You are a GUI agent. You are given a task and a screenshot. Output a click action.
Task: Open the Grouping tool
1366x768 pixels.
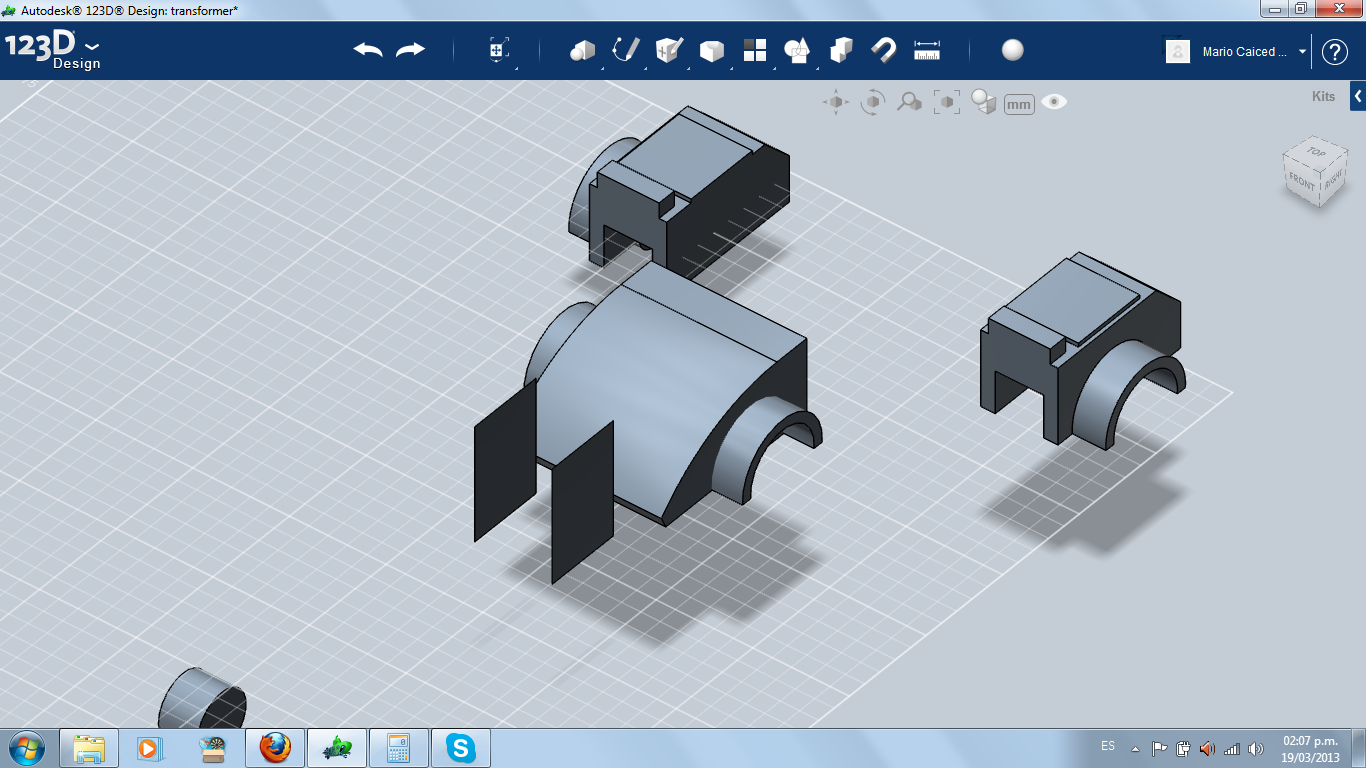(797, 50)
